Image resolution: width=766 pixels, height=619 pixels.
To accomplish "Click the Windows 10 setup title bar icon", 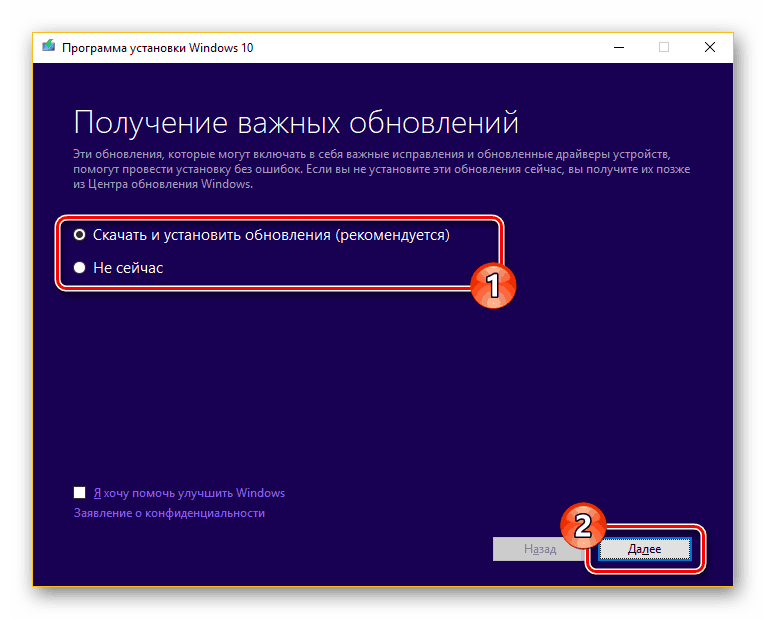I will coord(48,47).
